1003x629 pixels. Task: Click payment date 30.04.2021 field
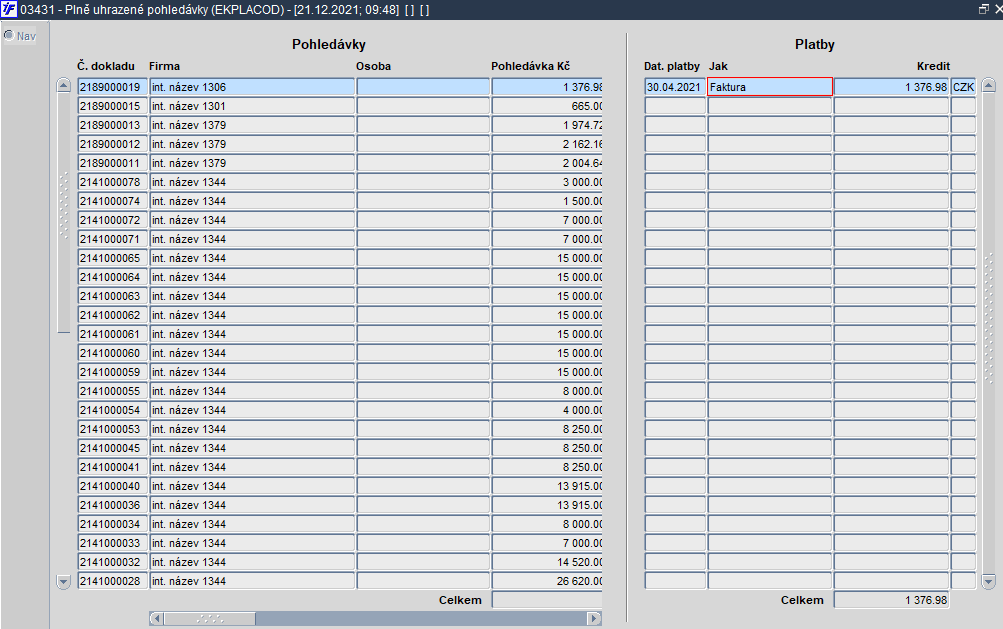click(675, 87)
